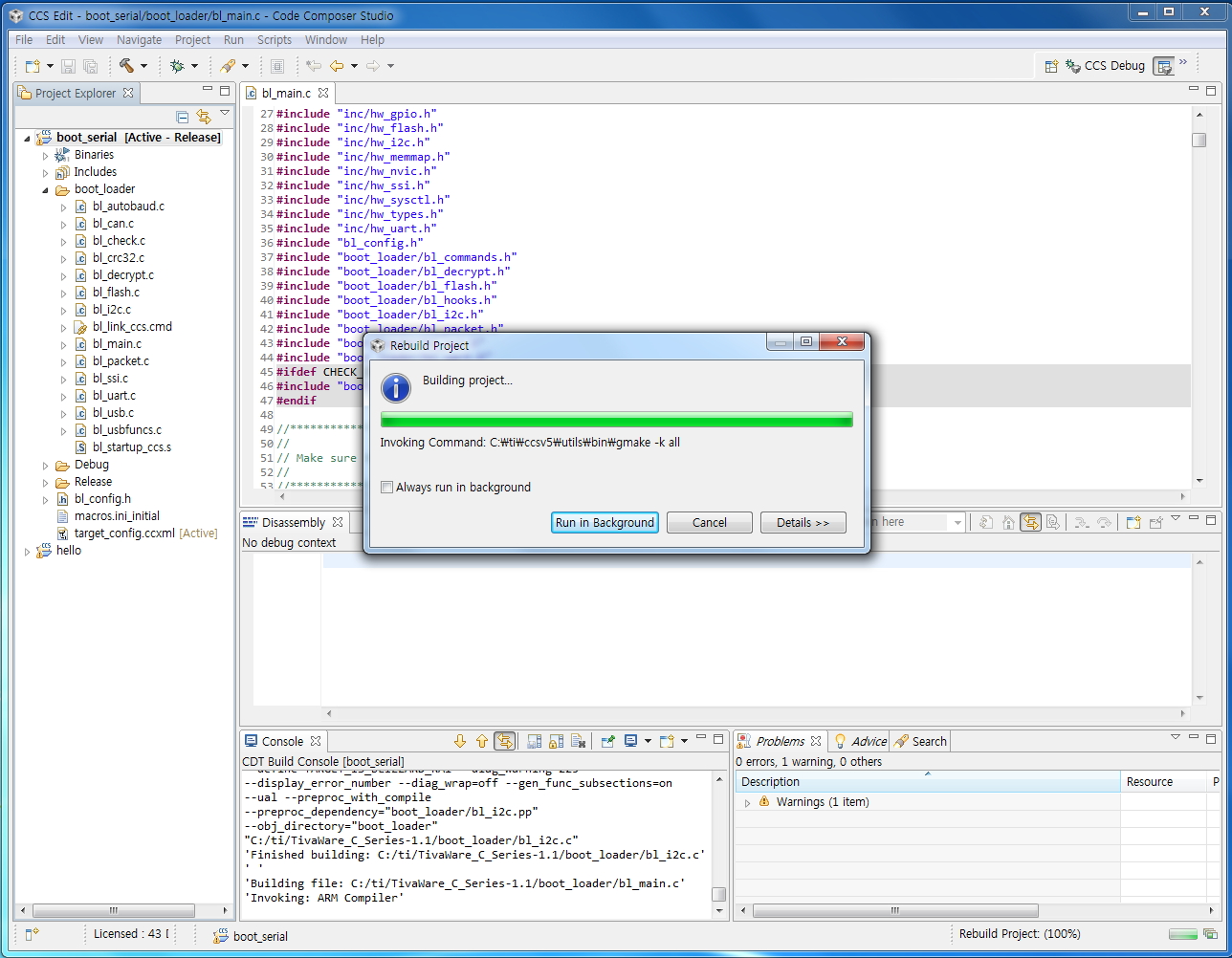Screen dimensions: 1232x958
Task: Click the Search flashlight toolbar icon
Action: coord(228,66)
